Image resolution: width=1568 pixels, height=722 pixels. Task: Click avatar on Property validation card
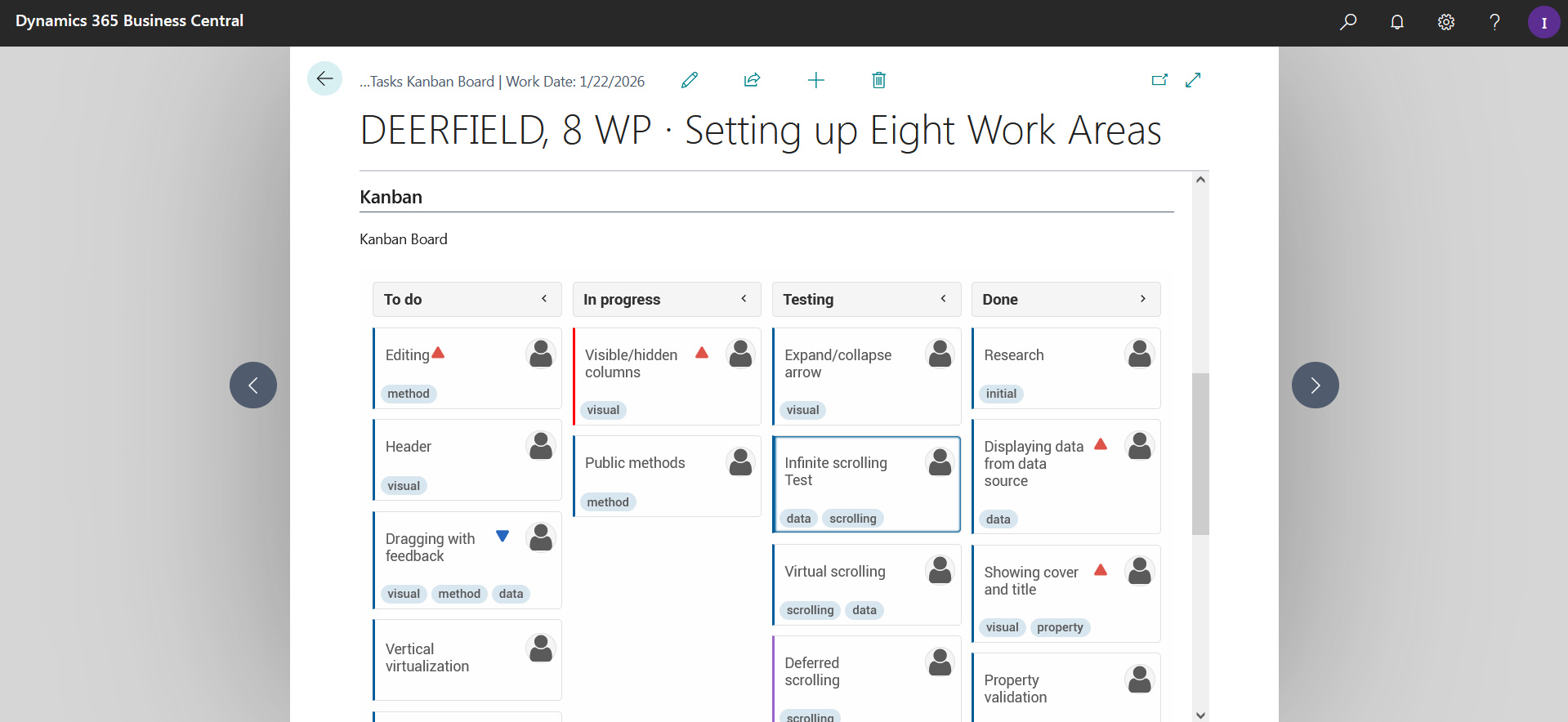coord(1139,680)
